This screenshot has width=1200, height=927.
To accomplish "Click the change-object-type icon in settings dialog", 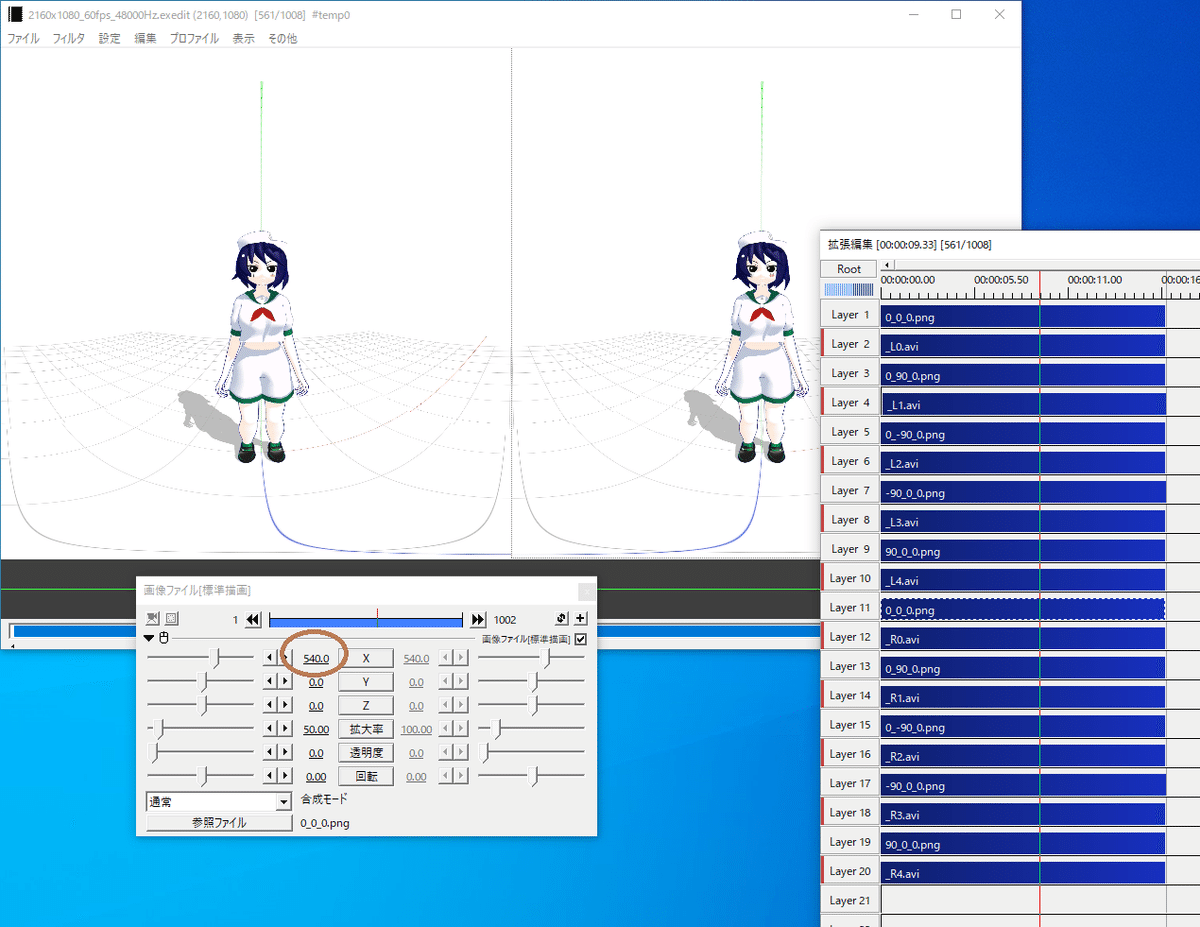I will pos(563,619).
